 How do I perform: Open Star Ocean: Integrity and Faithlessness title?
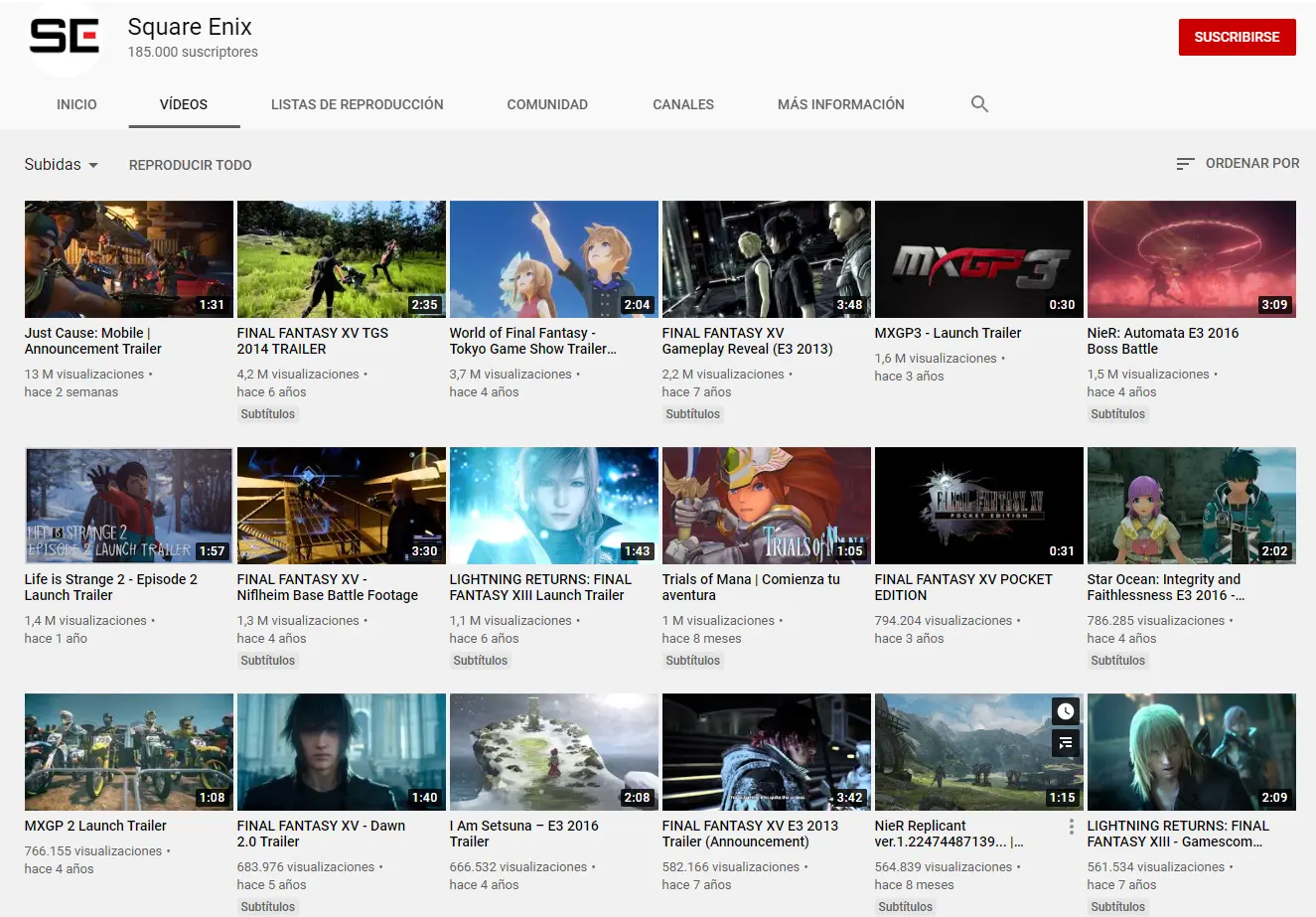point(1166,587)
